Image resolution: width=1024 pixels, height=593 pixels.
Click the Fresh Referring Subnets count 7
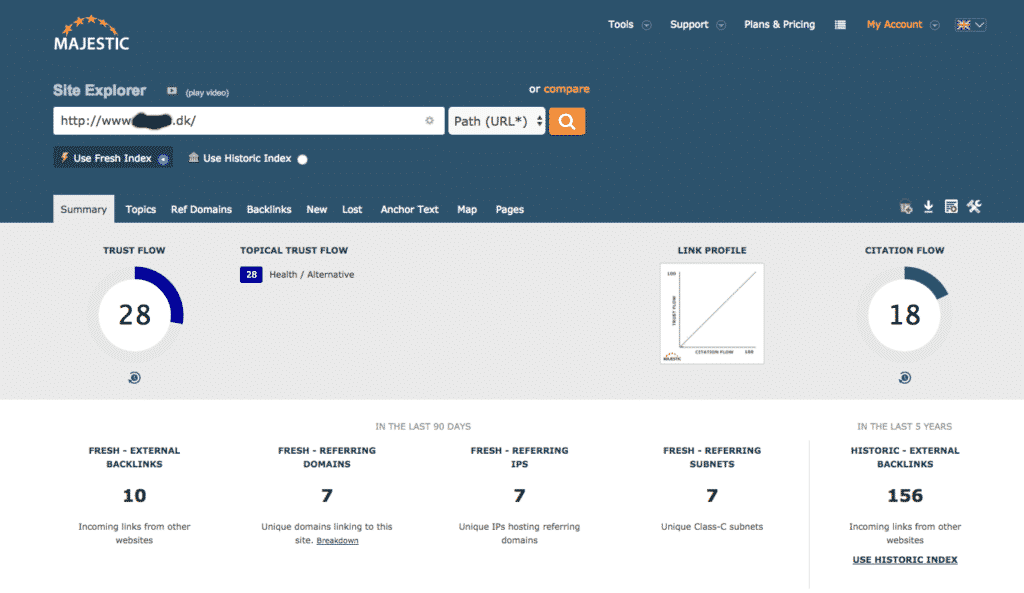point(712,496)
